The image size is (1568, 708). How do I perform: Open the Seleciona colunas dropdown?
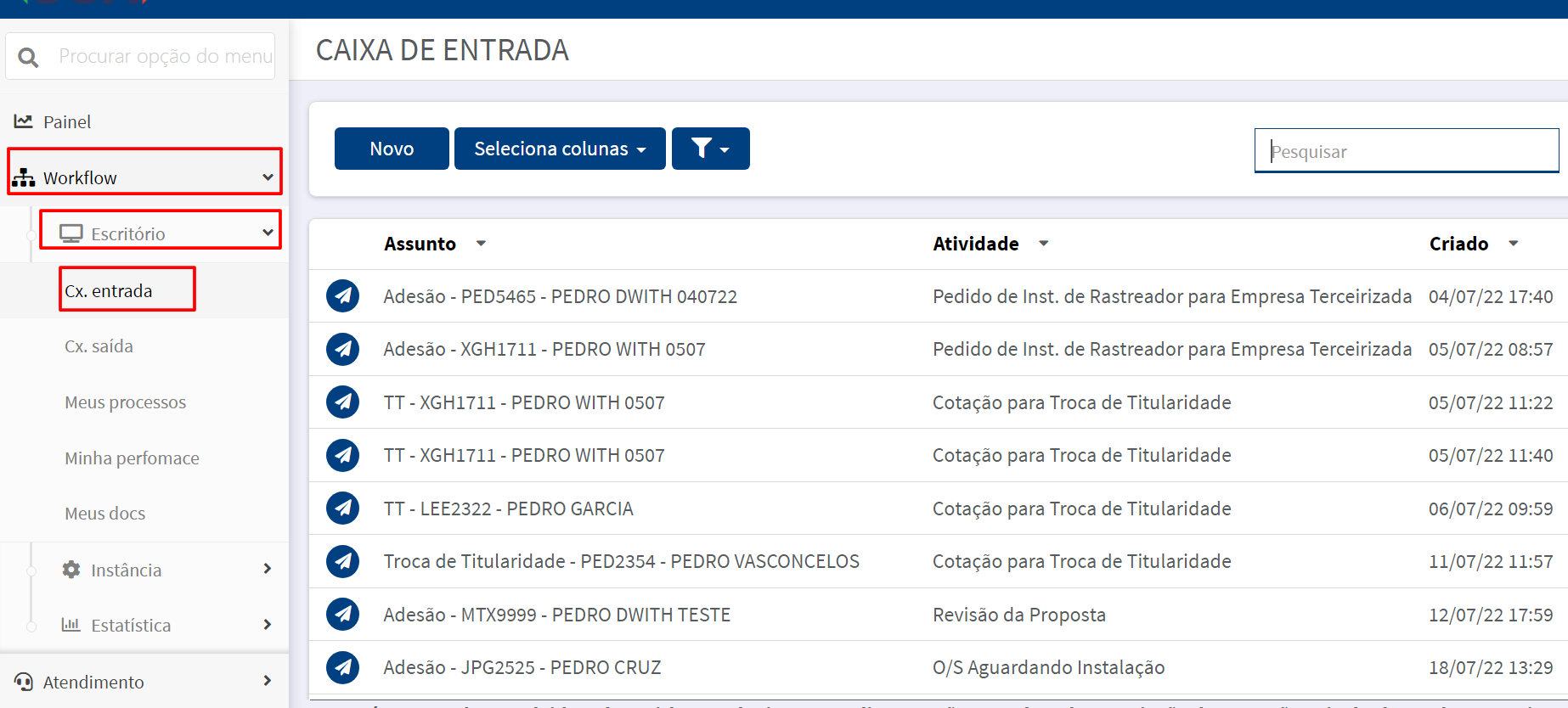coord(560,149)
